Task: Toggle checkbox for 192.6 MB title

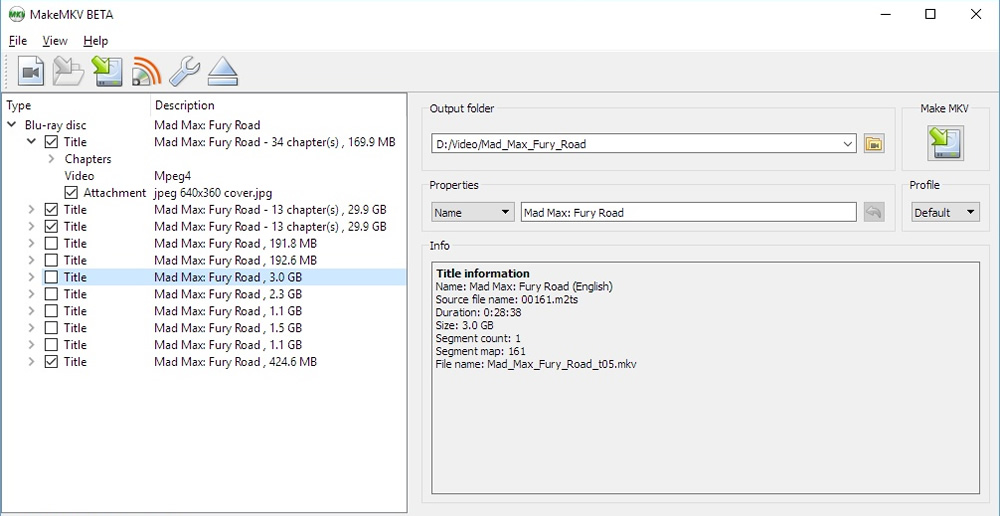Action: (51, 260)
